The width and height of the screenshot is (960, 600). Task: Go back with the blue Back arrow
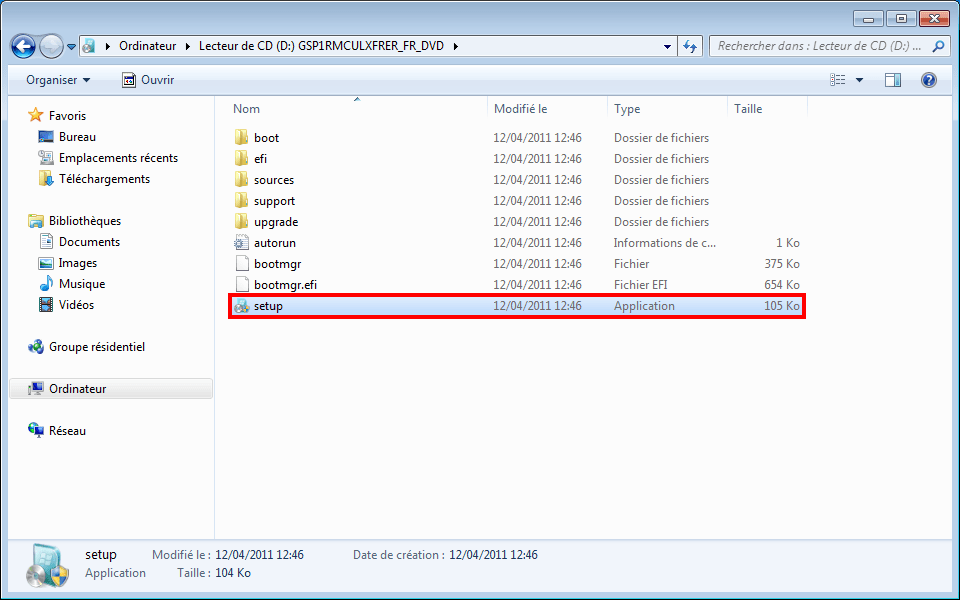coord(23,47)
